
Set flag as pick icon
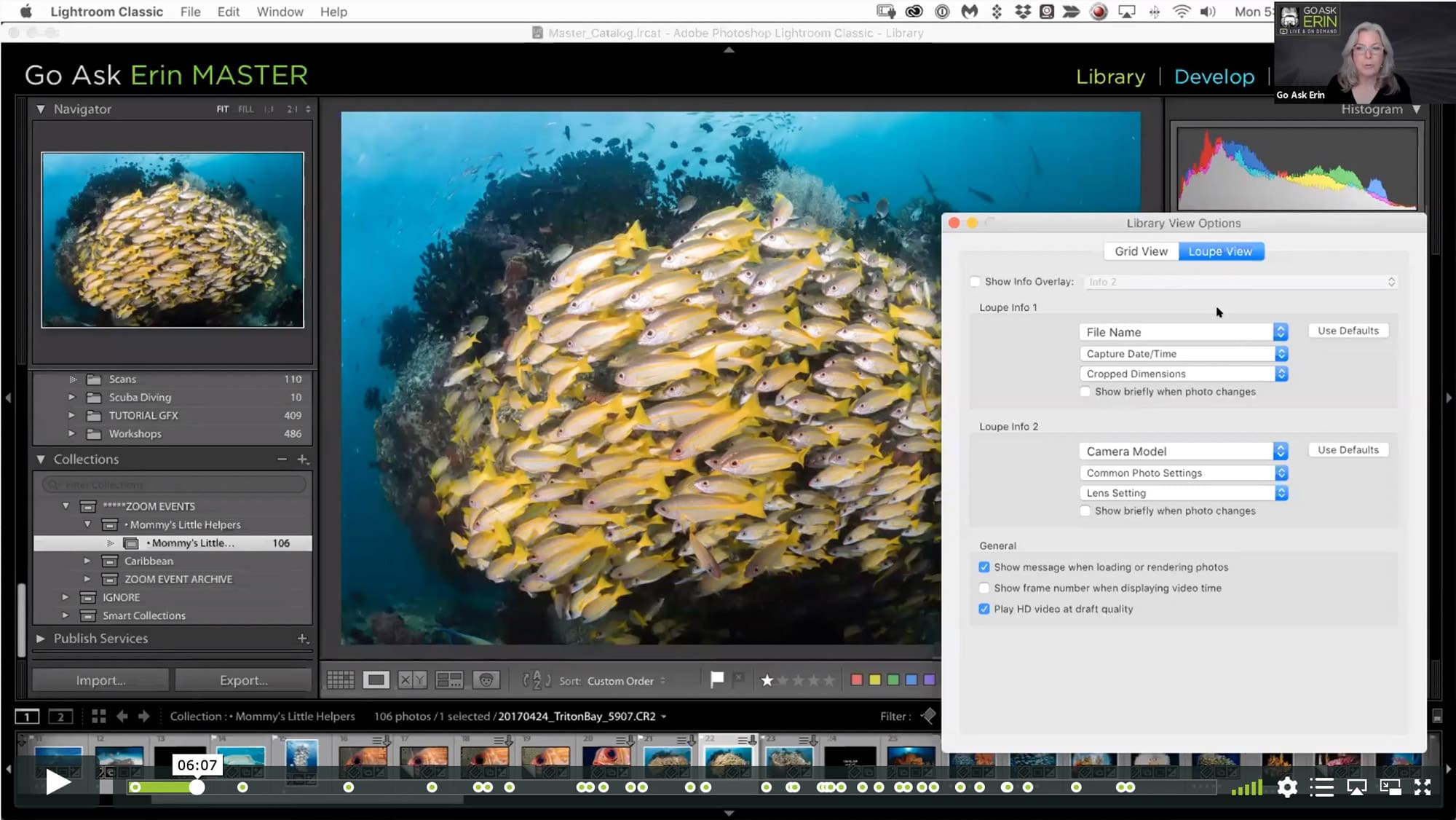(717, 679)
